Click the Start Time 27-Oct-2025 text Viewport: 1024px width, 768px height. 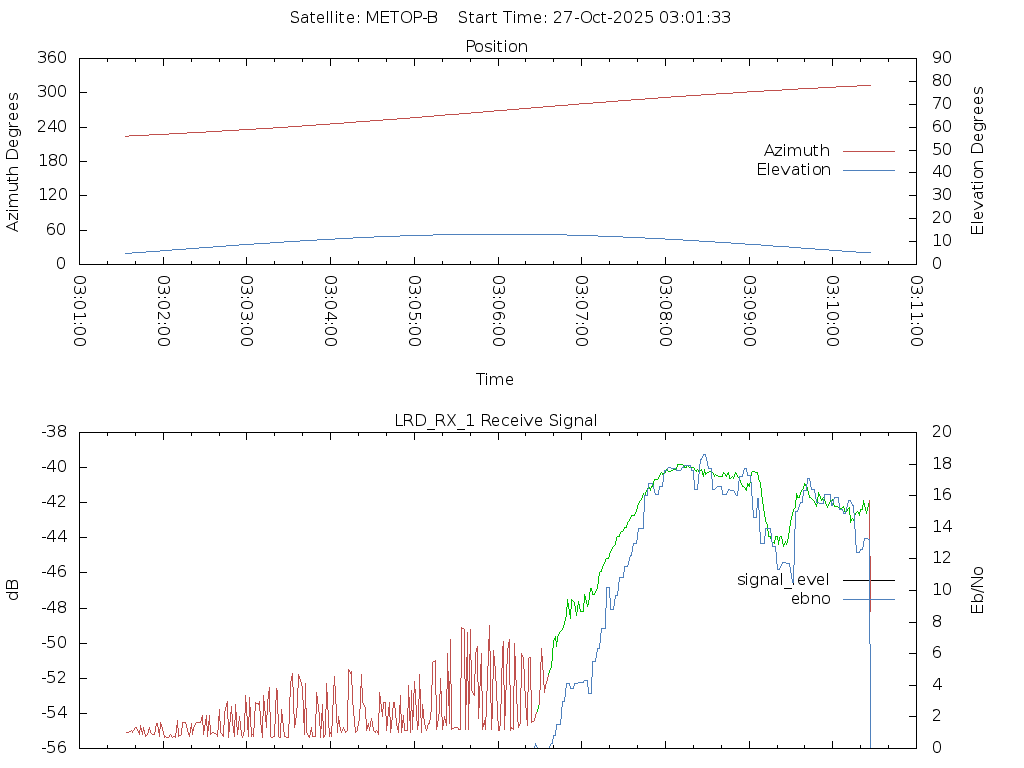pyautogui.click(x=595, y=18)
